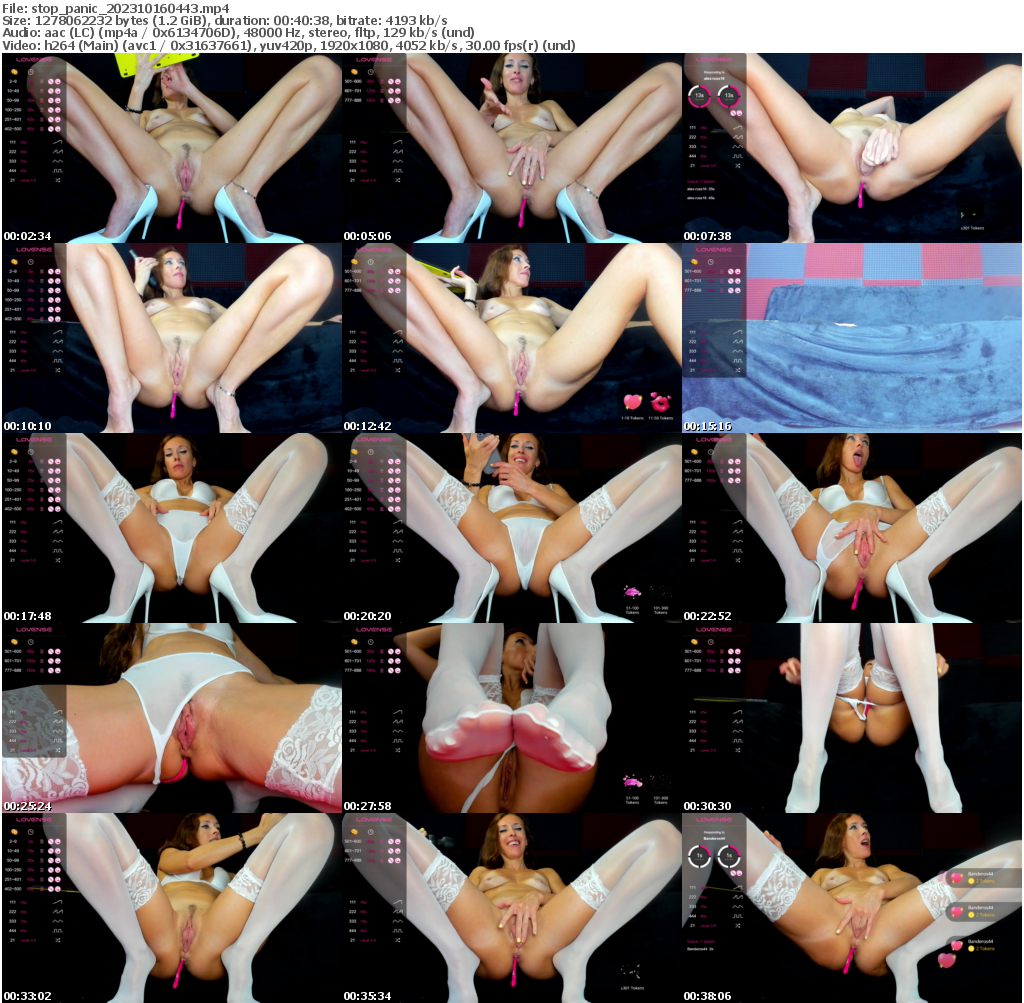Click the clock icon in the menu header
This screenshot has width=1024, height=1003.
[x=30, y=72]
